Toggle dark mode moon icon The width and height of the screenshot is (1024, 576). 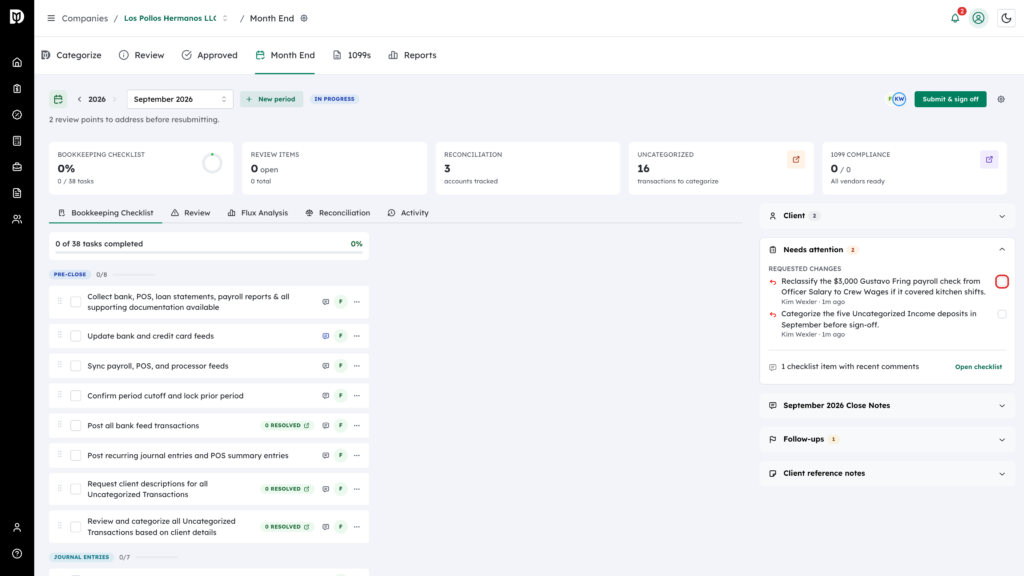click(x=1006, y=18)
